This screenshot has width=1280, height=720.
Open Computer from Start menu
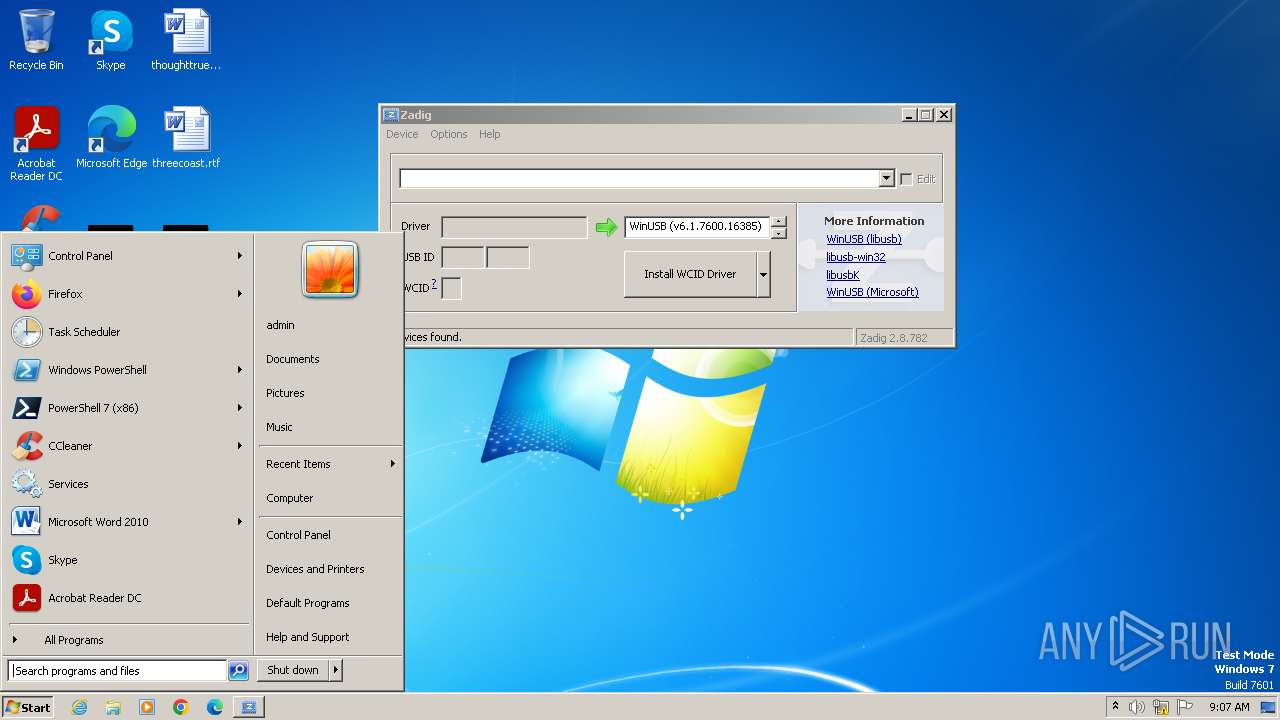point(330,498)
